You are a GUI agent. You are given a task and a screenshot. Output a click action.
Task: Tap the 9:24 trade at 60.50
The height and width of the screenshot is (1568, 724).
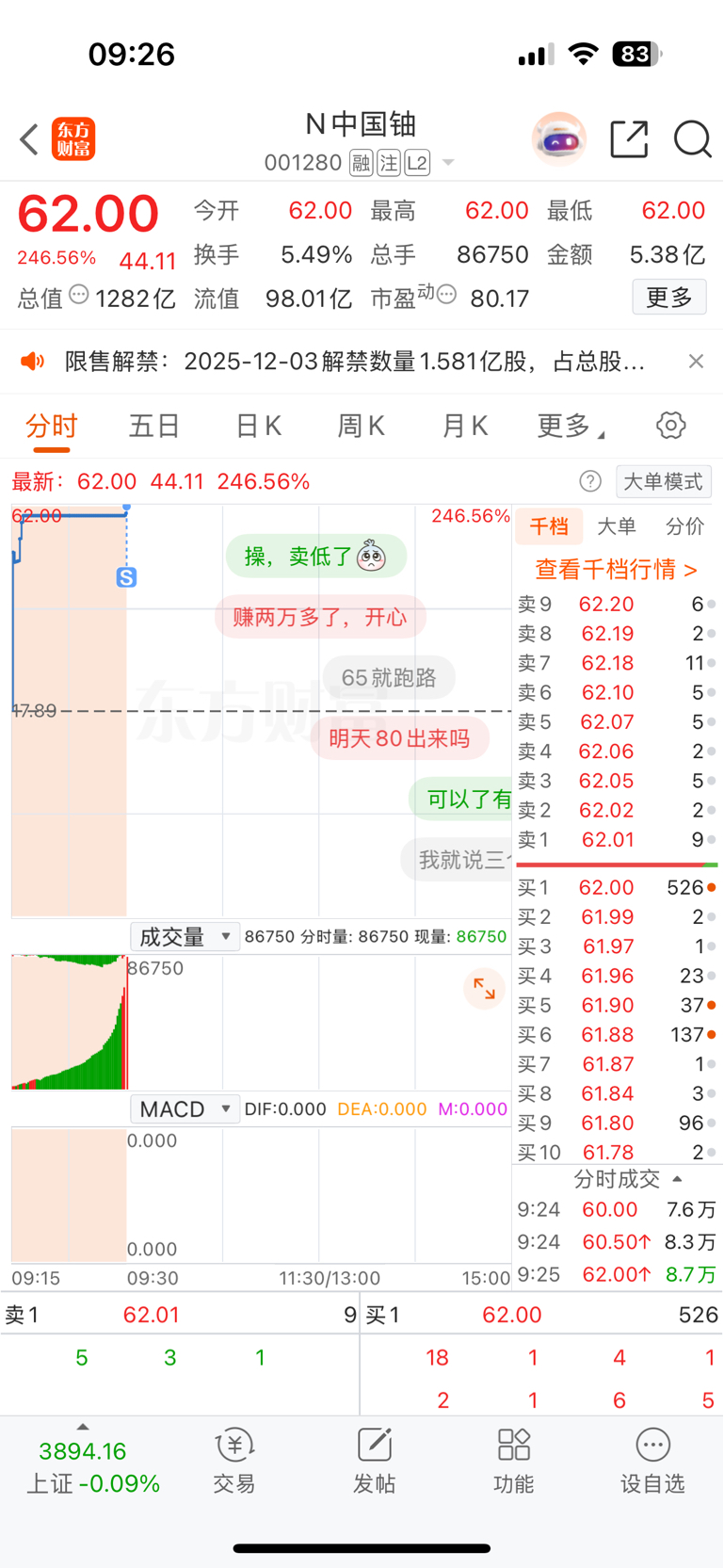(617, 1242)
